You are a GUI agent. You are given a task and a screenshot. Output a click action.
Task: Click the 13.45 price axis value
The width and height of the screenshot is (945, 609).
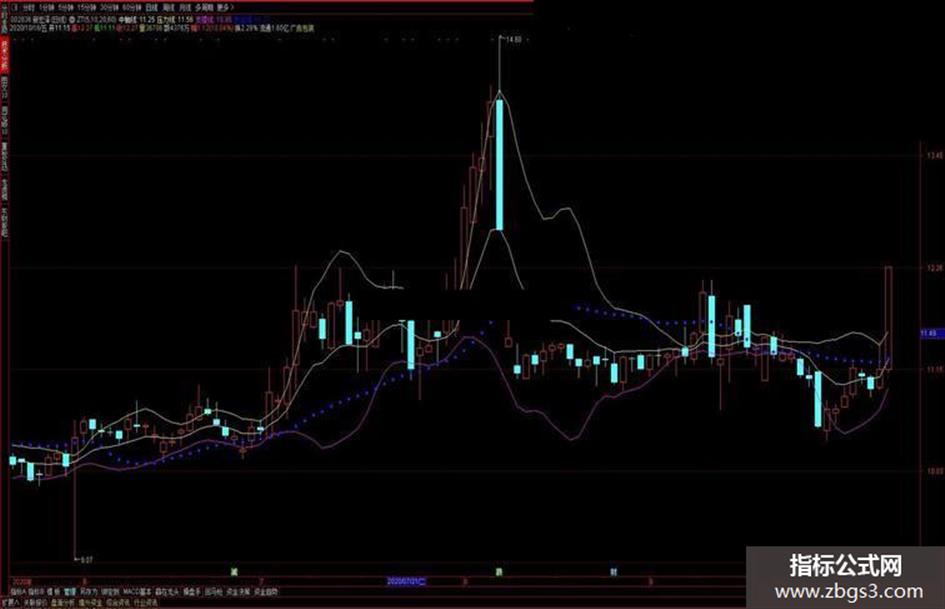935,156
